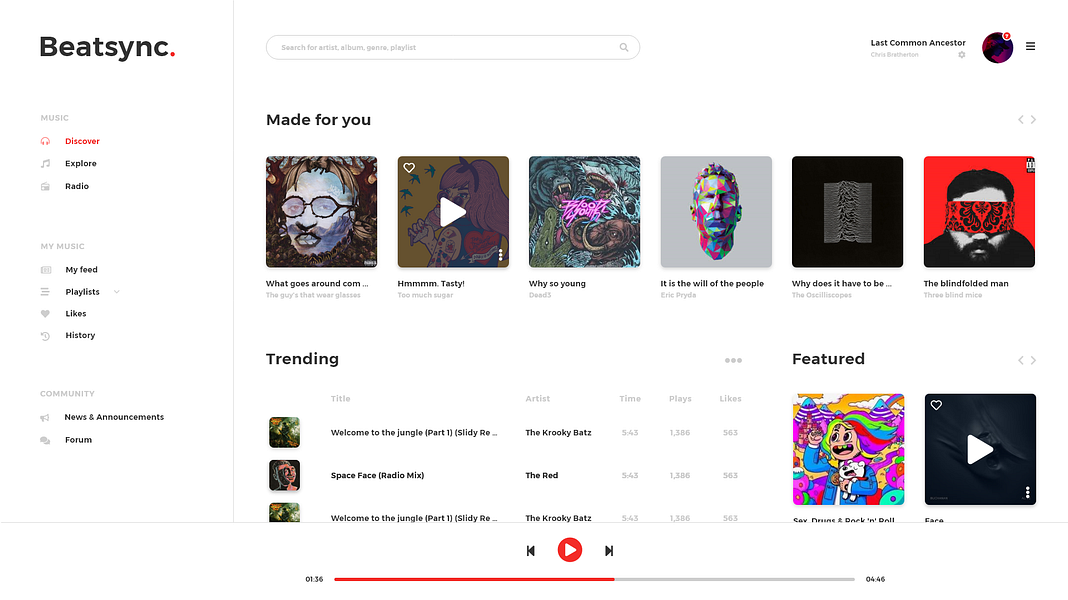Open Likes in My Music
The image size is (1068, 600).
(x=76, y=313)
